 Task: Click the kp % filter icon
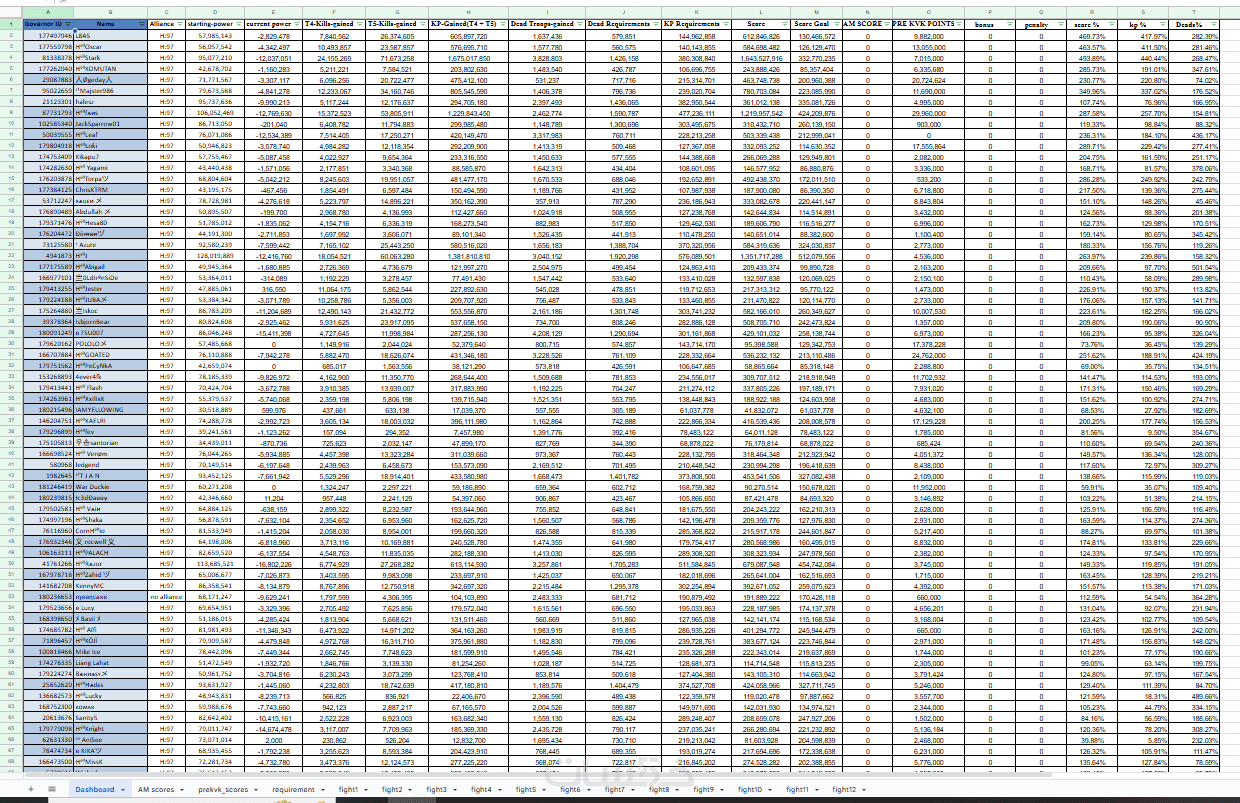coord(1163,24)
